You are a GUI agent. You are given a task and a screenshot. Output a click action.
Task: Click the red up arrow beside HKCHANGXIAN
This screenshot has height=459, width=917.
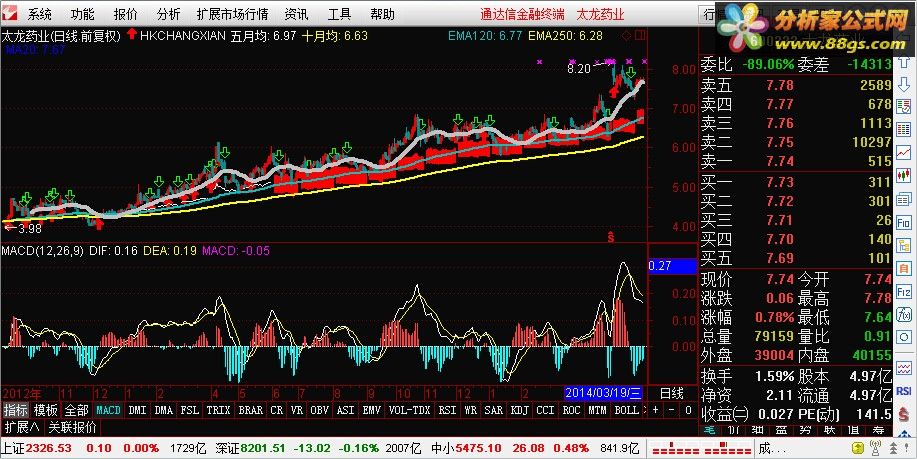click(x=132, y=34)
